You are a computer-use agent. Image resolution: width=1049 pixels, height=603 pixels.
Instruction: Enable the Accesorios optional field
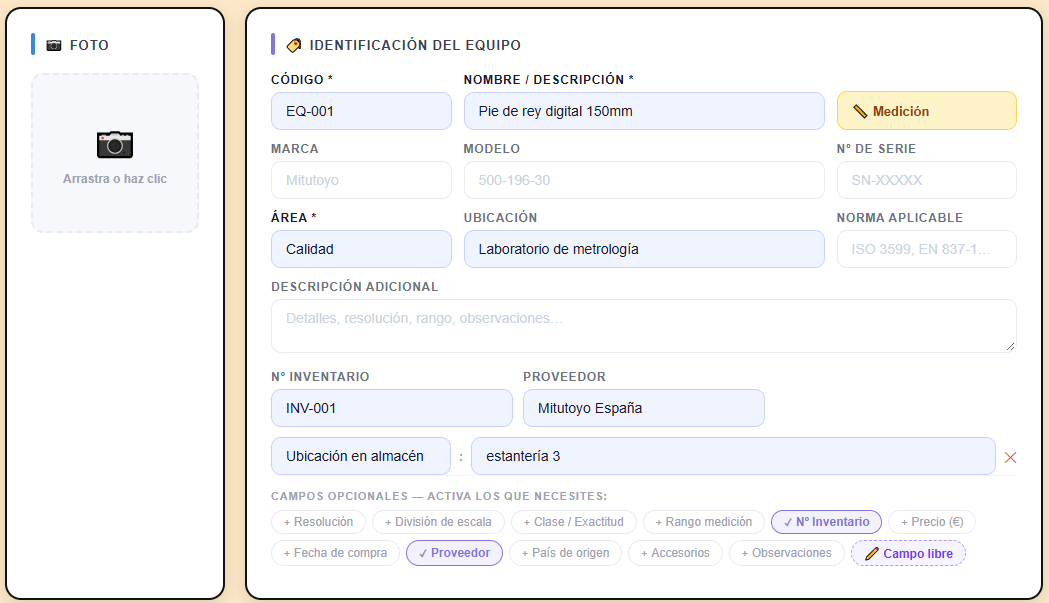[675, 553]
